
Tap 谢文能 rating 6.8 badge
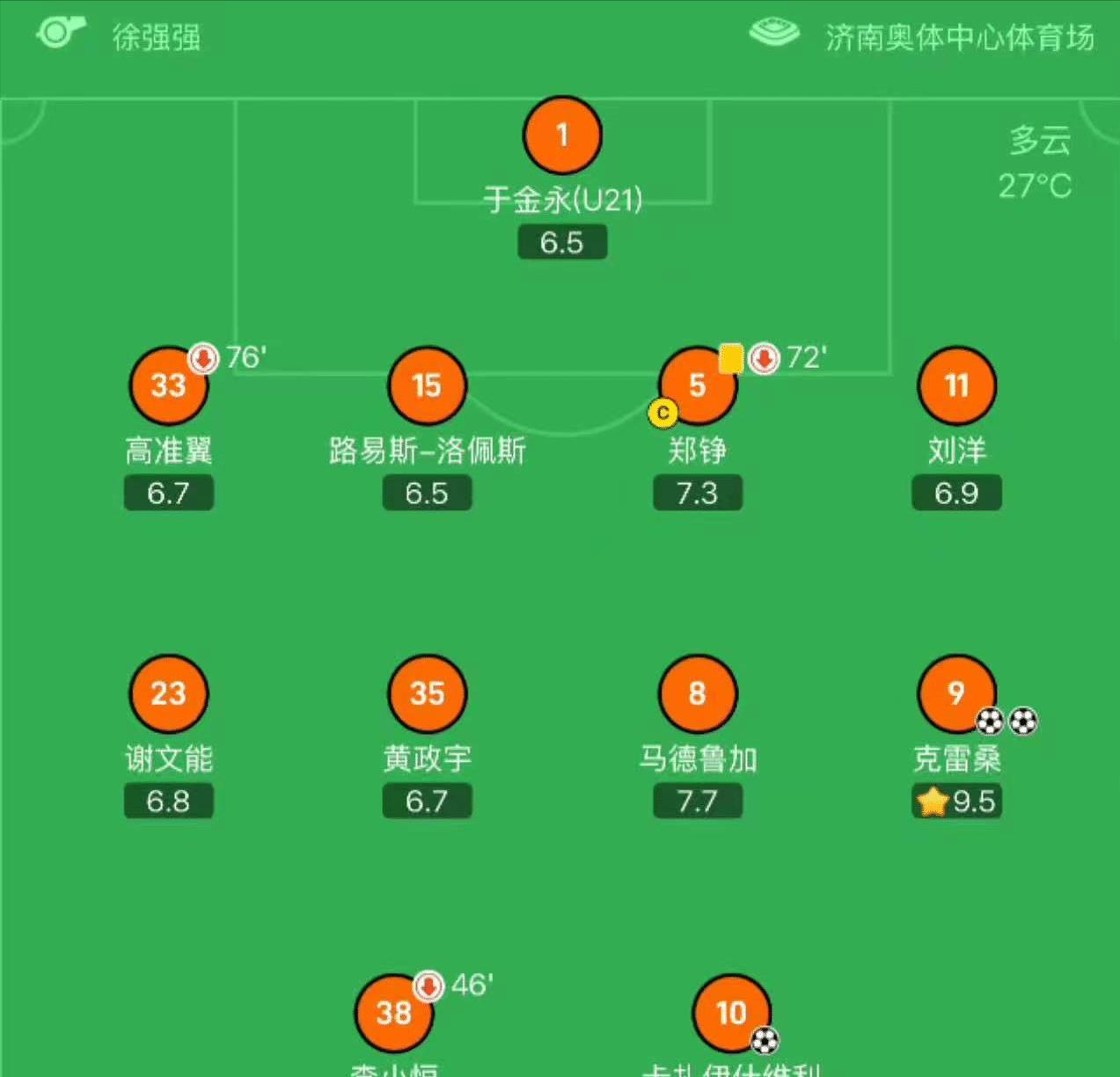tap(168, 801)
